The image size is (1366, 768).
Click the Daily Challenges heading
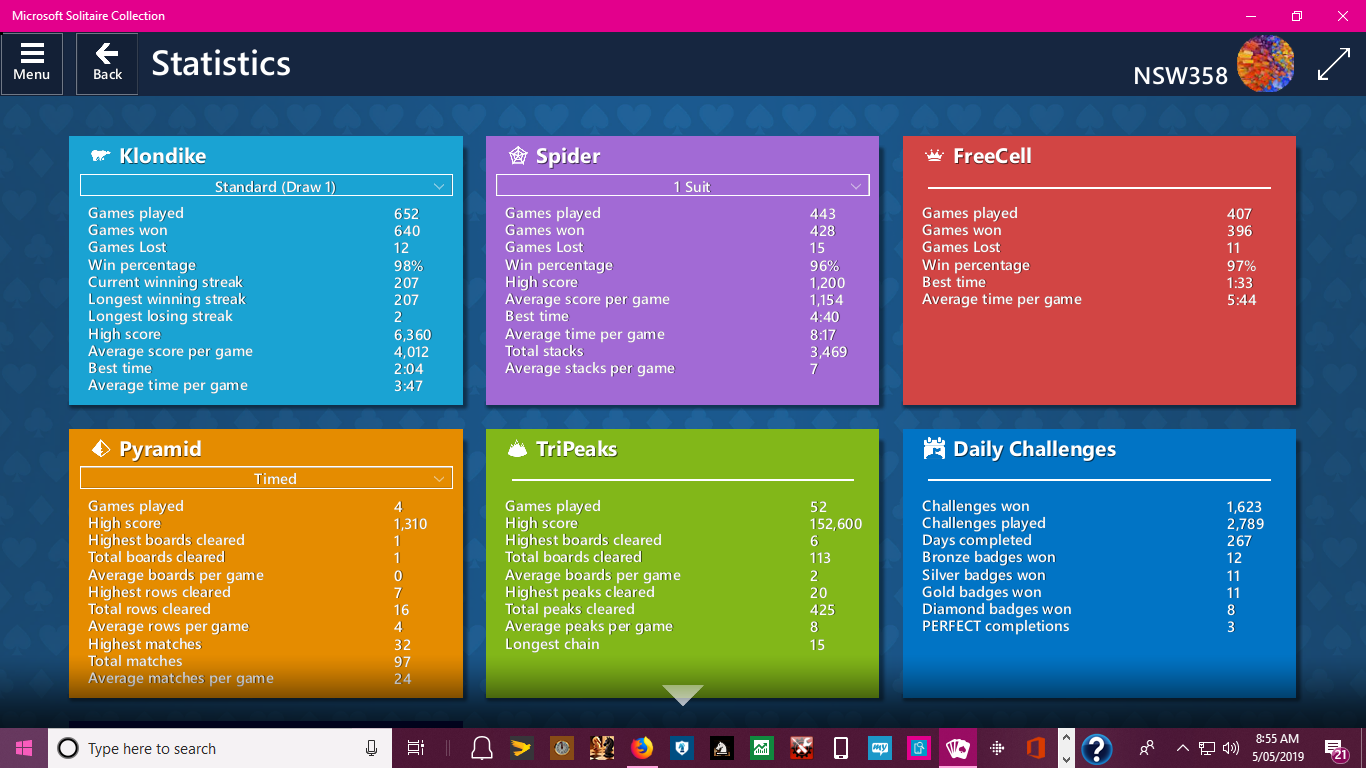pyautogui.click(x=1035, y=449)
